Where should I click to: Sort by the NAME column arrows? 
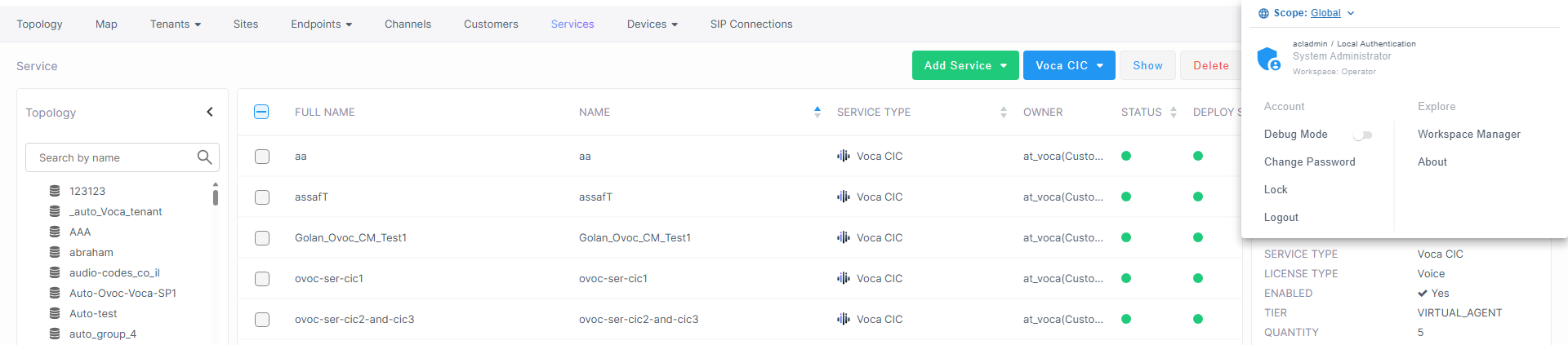tap(817, 112)
